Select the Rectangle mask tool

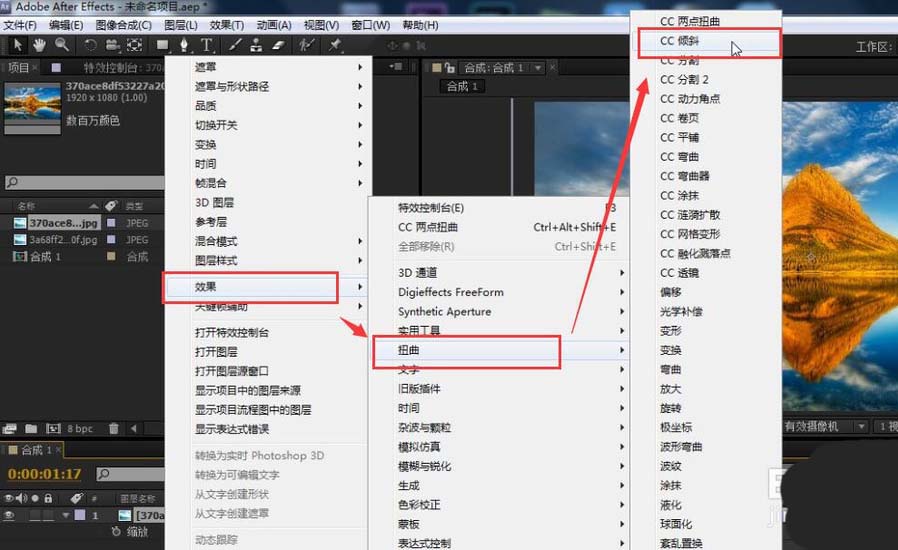[163, 45]
